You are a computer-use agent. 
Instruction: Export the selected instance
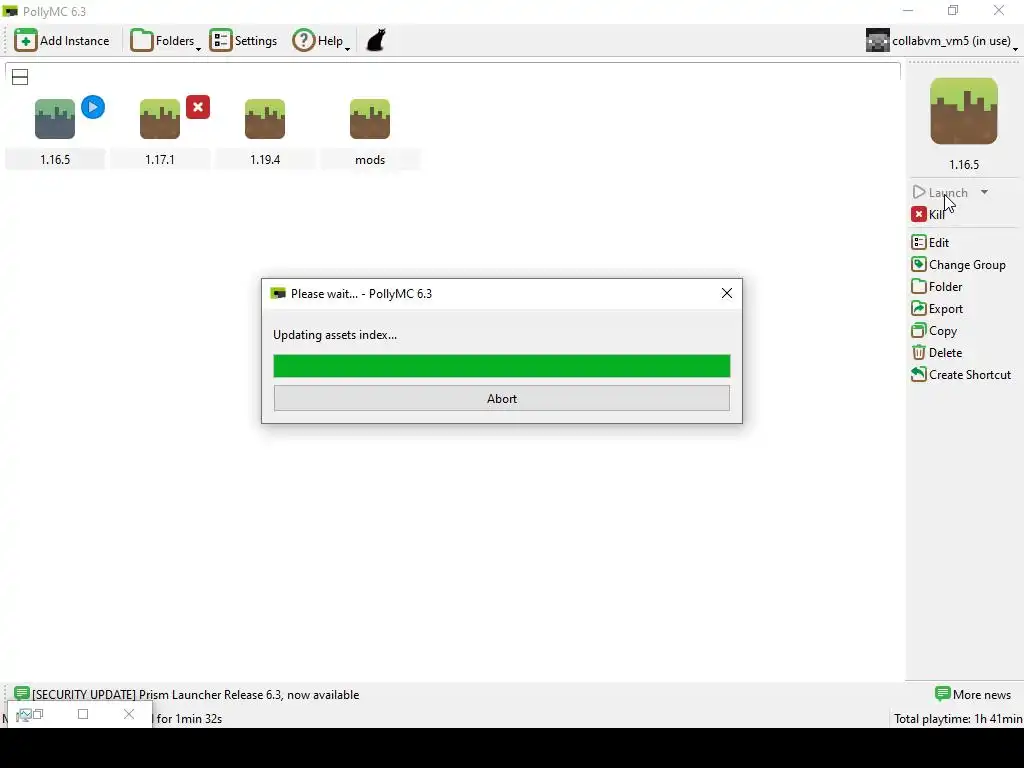pyautogui.click(x=936, y=309)
